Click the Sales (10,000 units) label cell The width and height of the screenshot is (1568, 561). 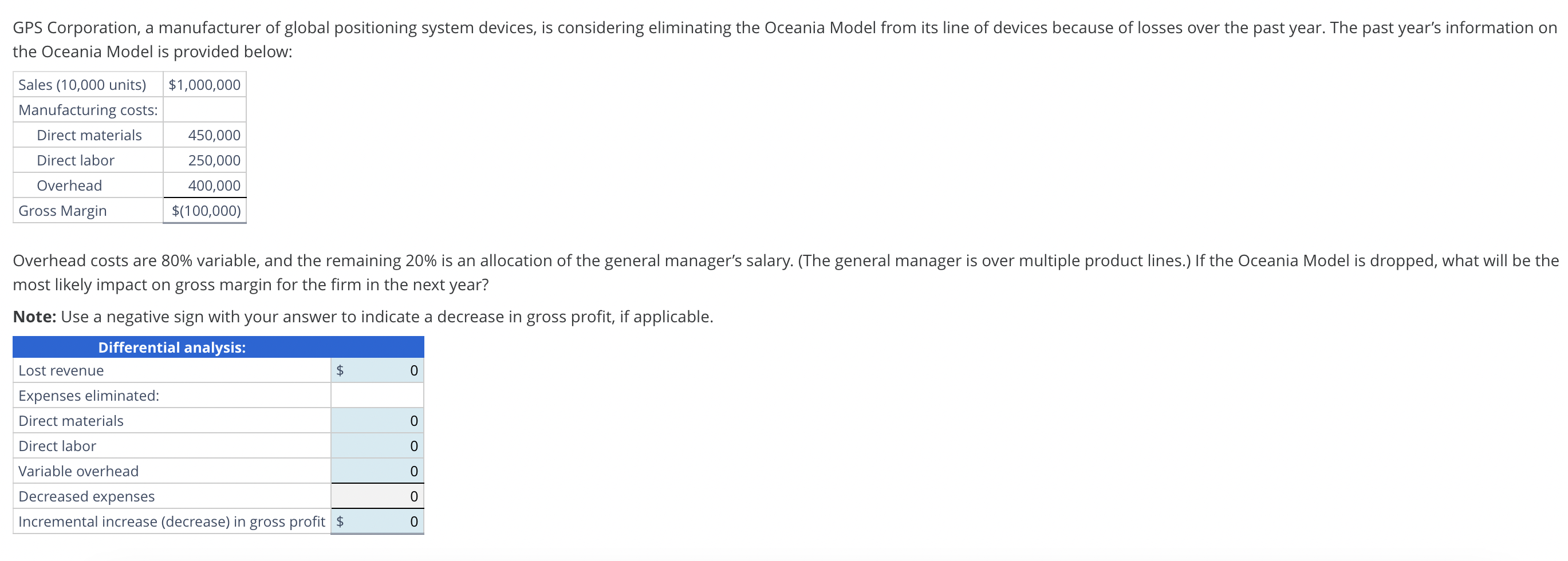pos(82,85)
